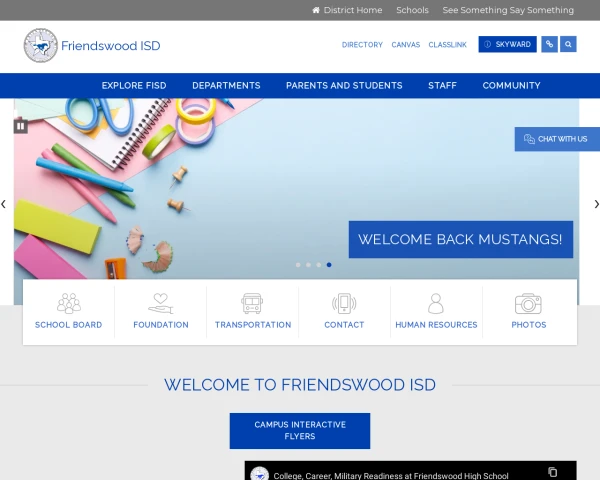Select the third slideshow dot
Viewport: 600px width, 480px height.
click(319, 265)
